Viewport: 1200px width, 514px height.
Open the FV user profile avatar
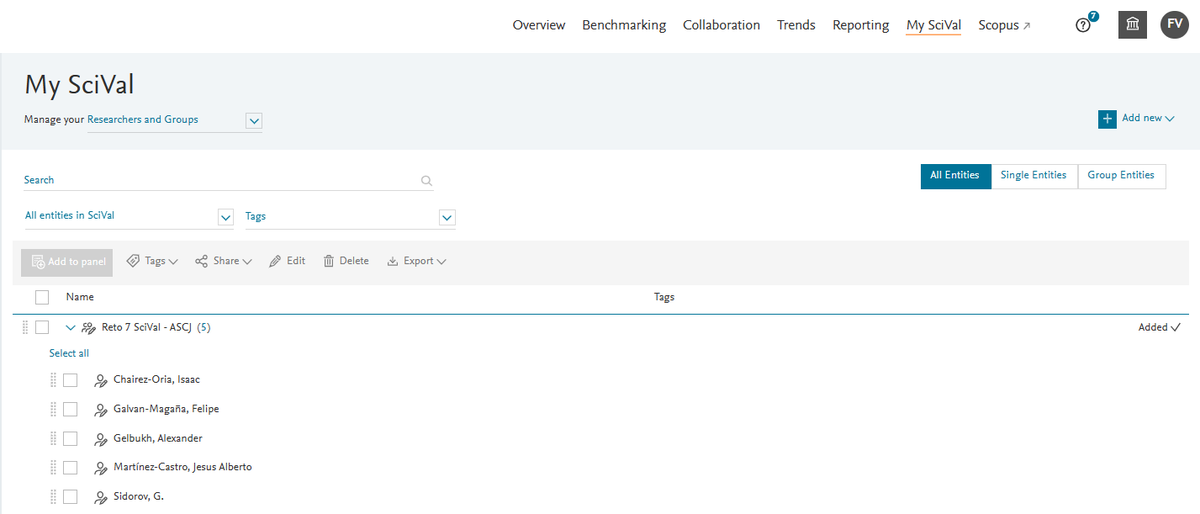[x=1174, y=25]
